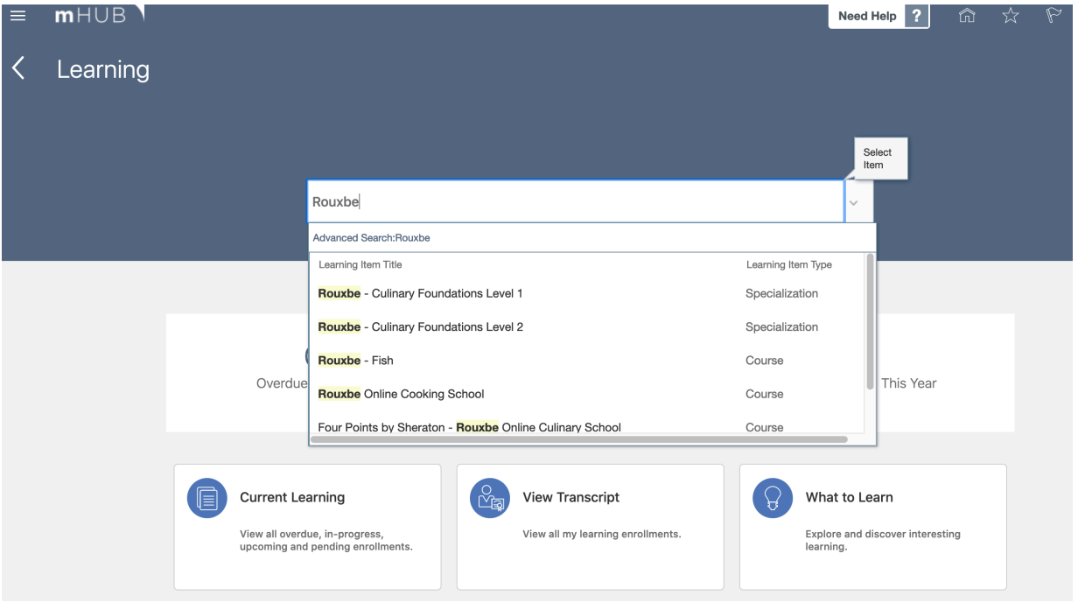
Task: Open Advanced Search:Rouxbe link
Action: (x=371, y=237)
